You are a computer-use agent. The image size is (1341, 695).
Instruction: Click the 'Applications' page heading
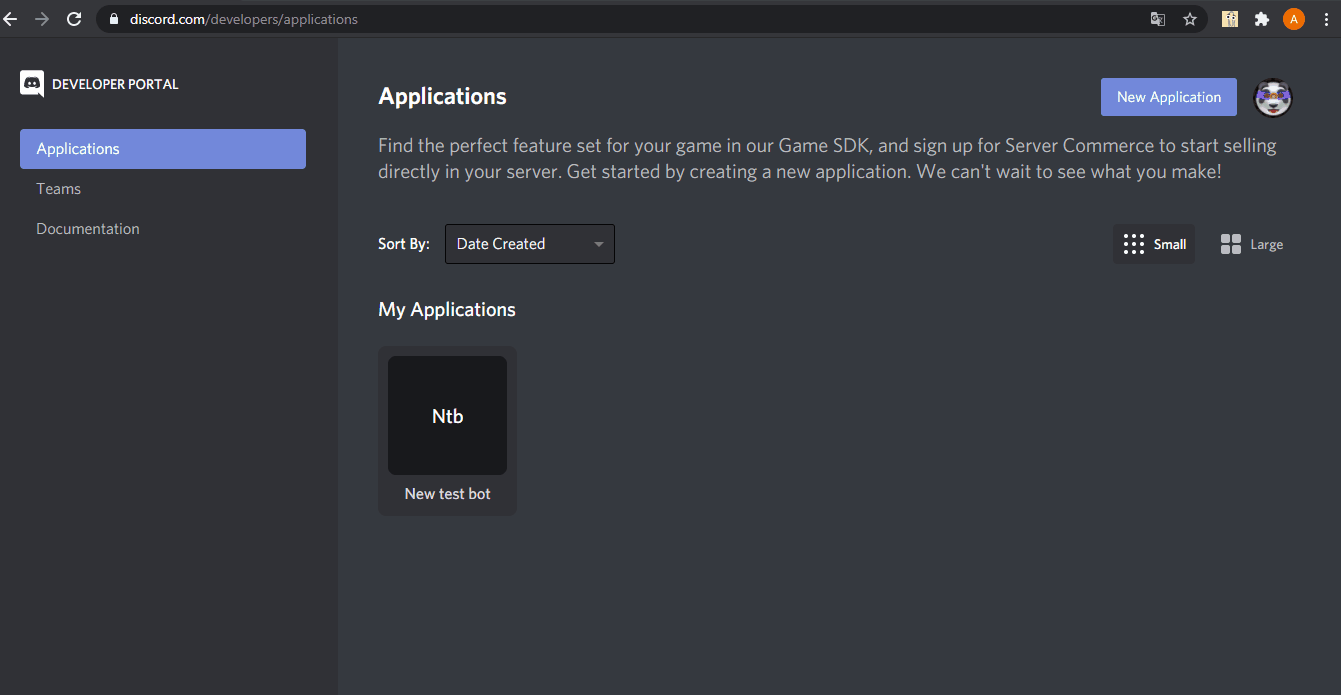click(442, 97)
